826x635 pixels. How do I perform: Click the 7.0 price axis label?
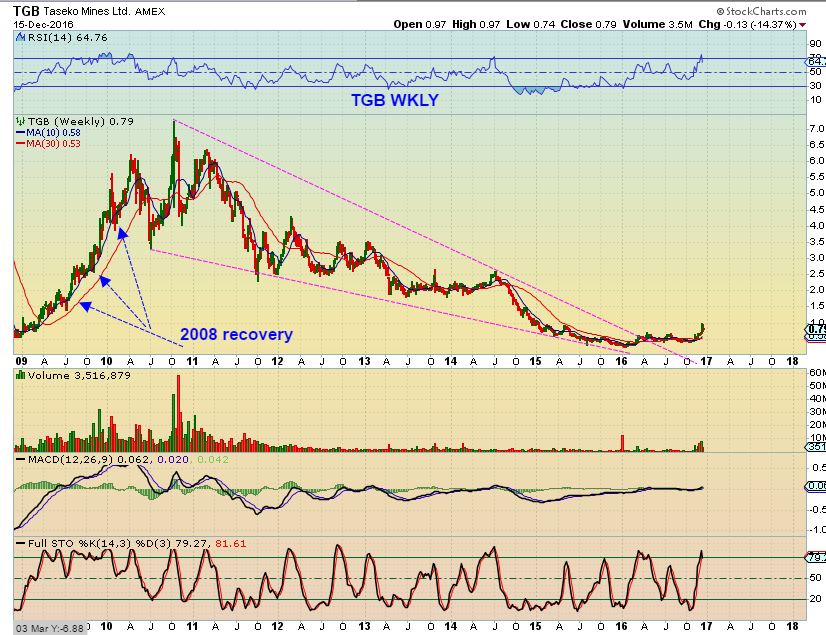pyautogui.click(x=817, y=129)
